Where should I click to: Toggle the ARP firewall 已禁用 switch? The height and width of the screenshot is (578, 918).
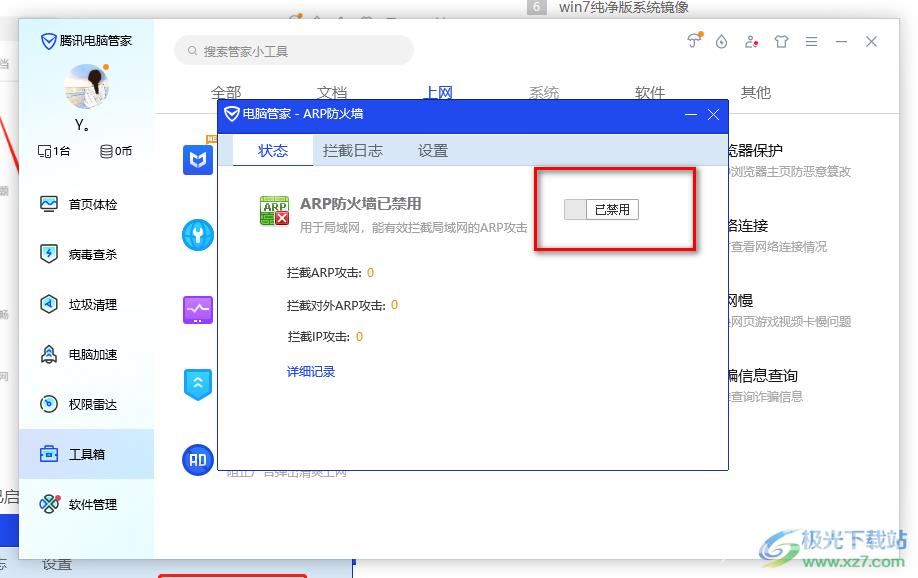coord(601,210)
